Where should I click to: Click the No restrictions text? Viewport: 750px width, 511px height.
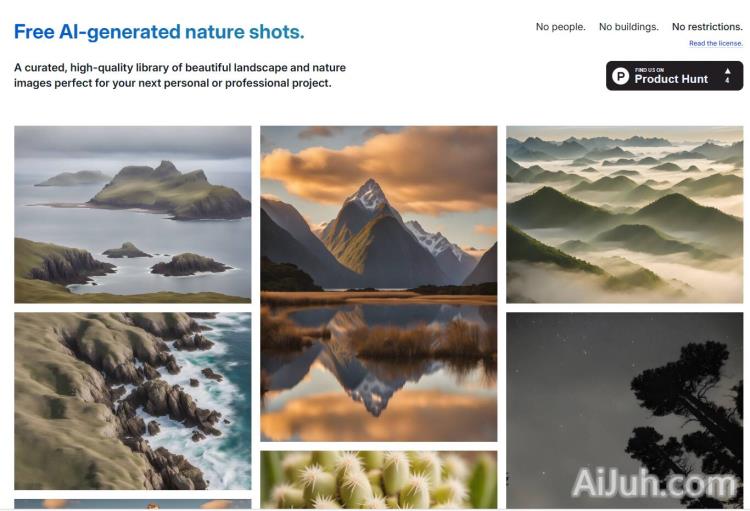707,27
